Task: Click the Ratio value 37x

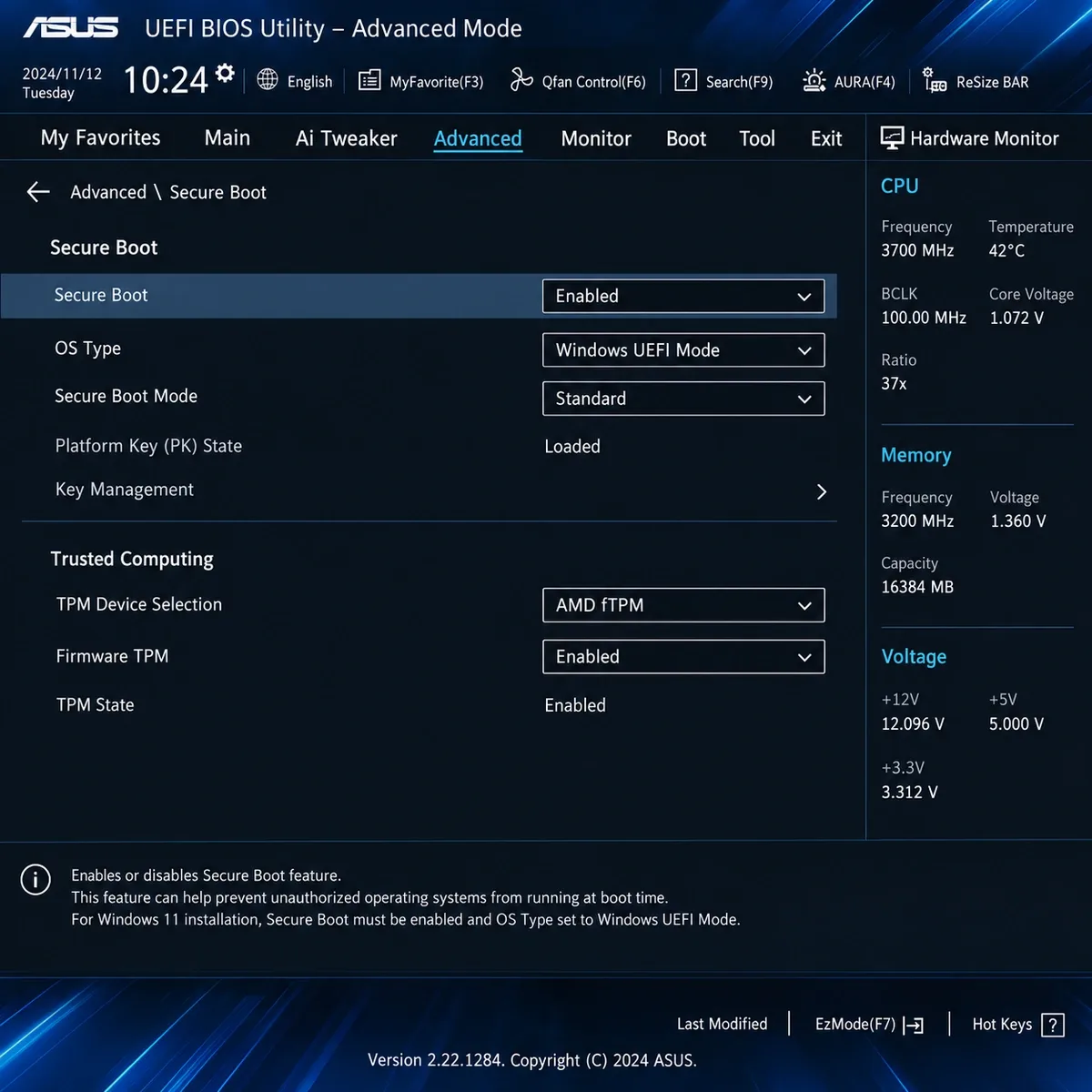Action: [x=894, y=384]
